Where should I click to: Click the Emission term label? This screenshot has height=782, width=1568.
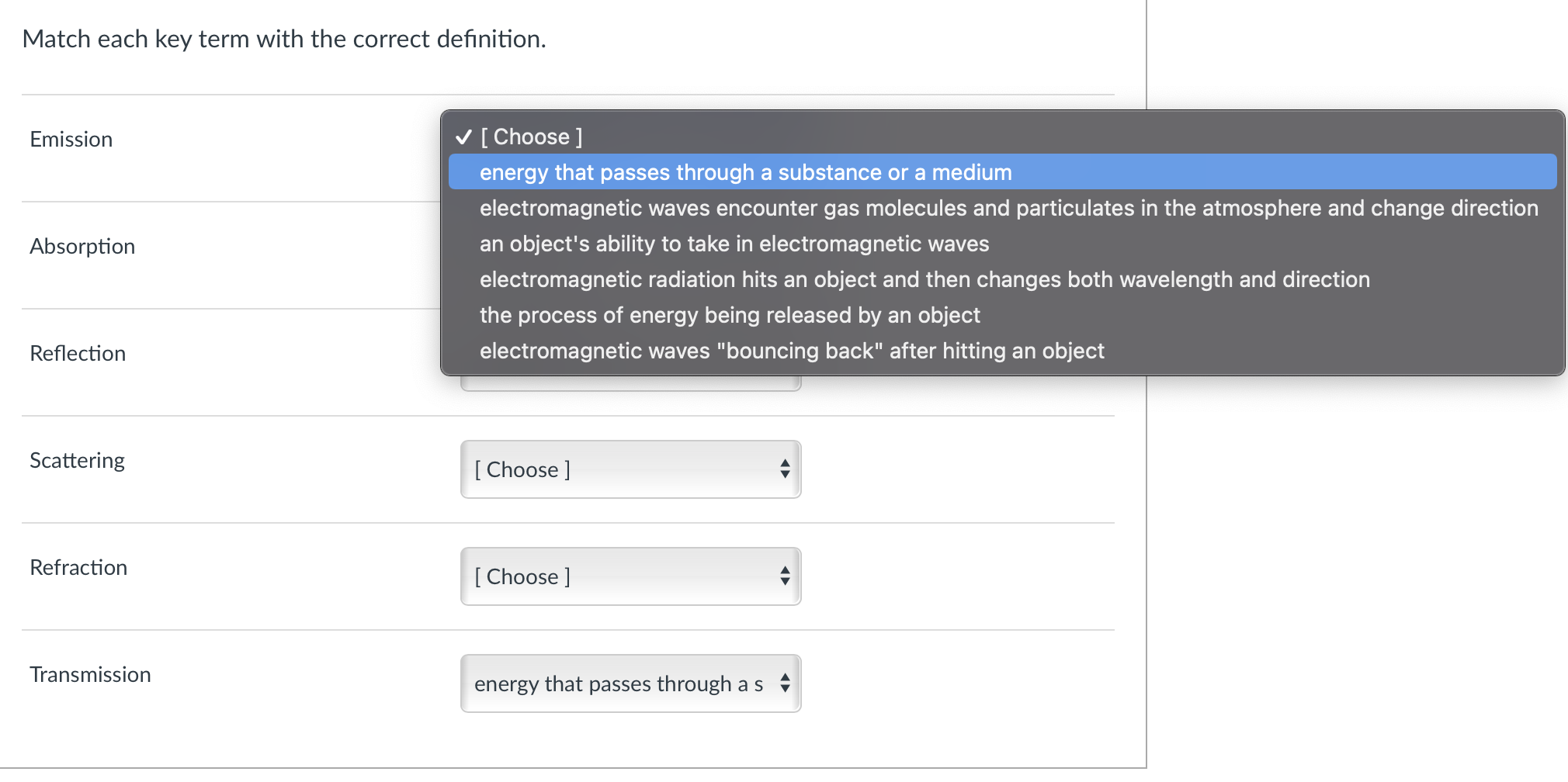pos(71,139)
